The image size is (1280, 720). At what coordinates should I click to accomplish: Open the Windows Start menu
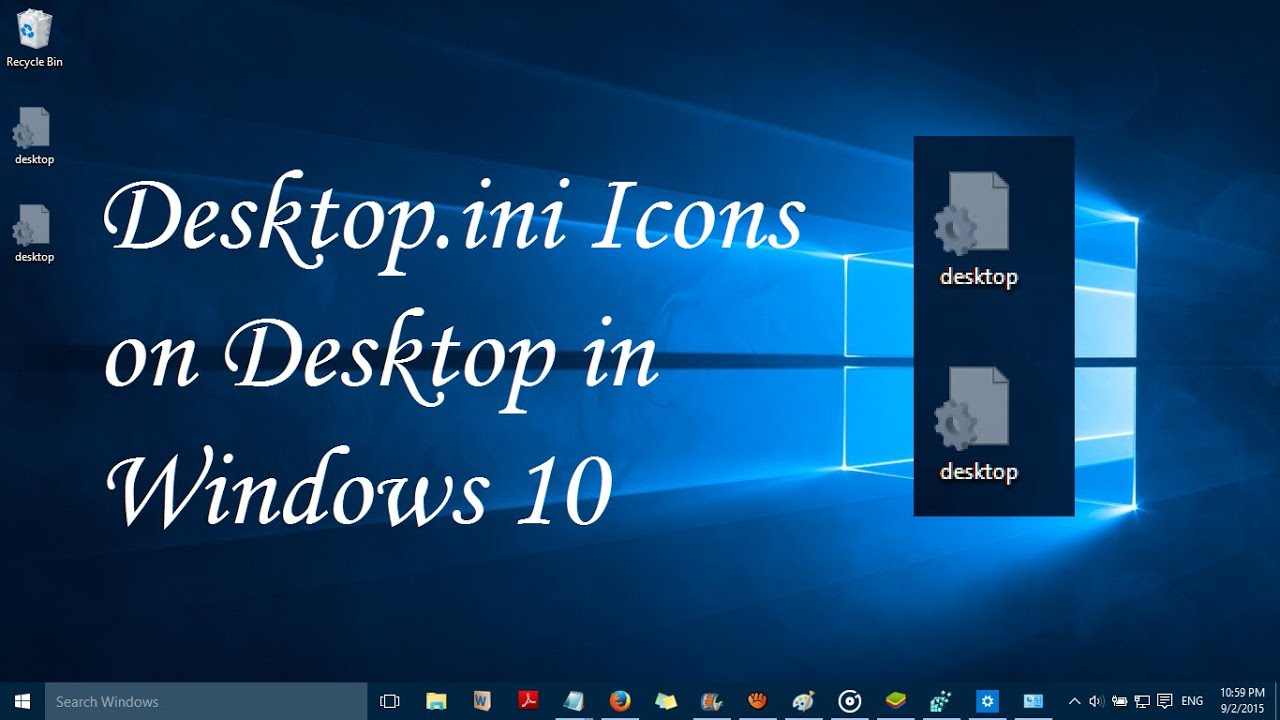(22, 701)
